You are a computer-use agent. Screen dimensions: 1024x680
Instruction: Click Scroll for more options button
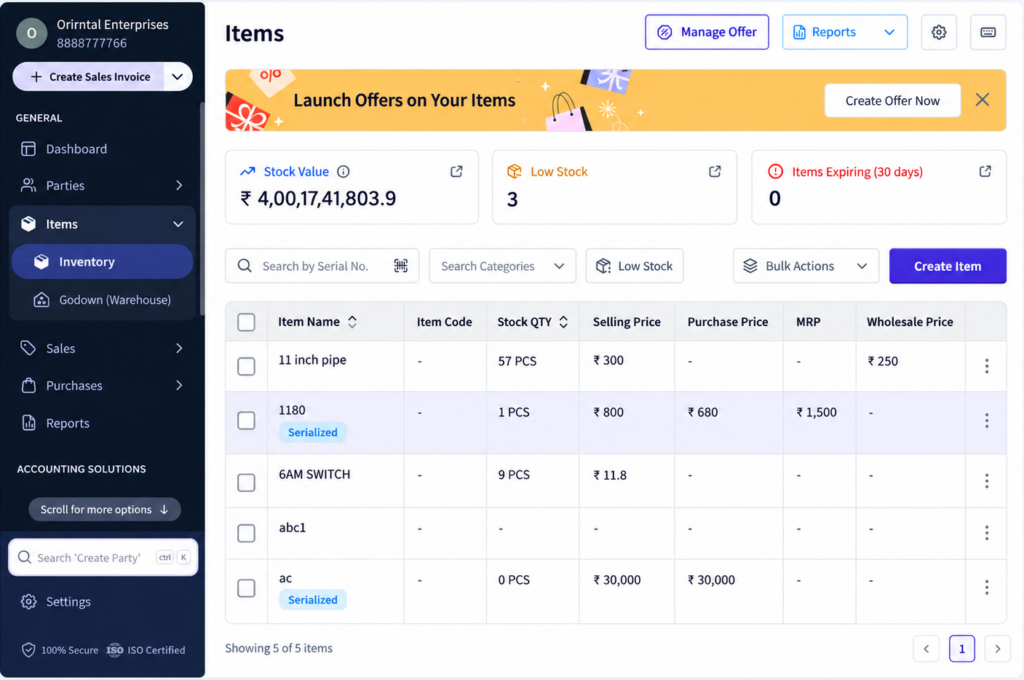pyautogui.click(x=104, y=510)
